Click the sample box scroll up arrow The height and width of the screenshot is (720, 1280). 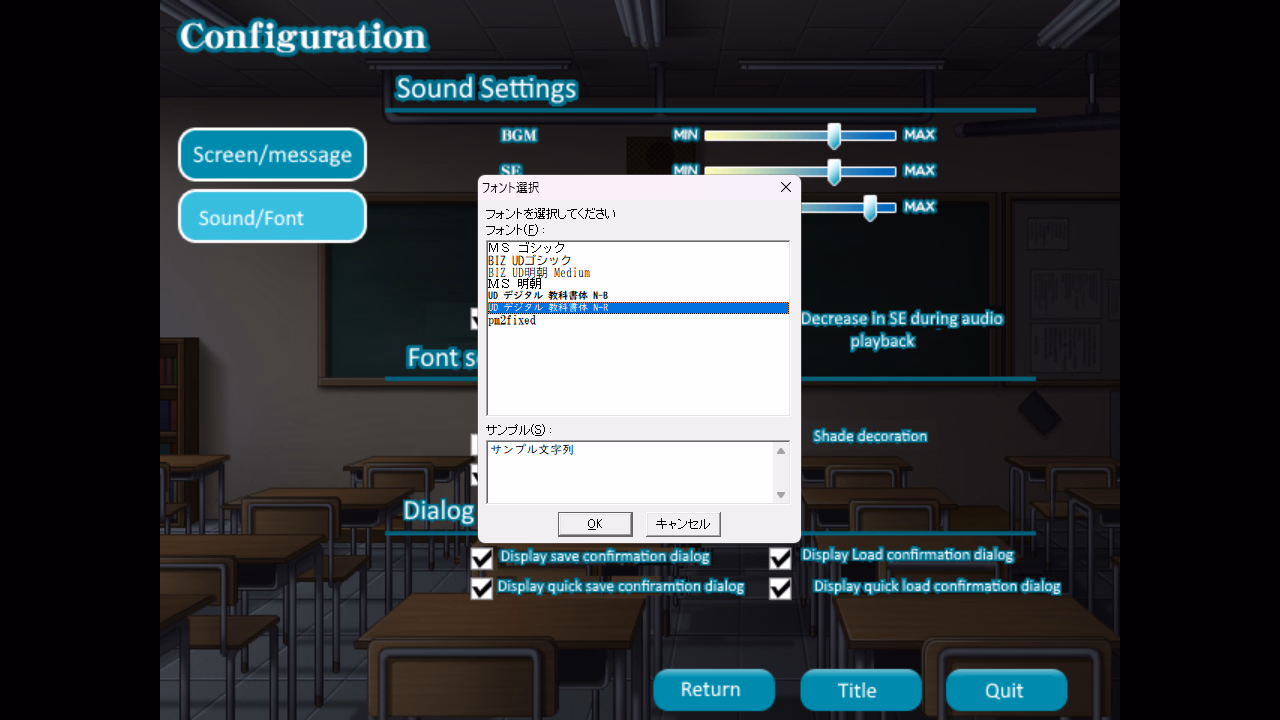click(781, 451)
